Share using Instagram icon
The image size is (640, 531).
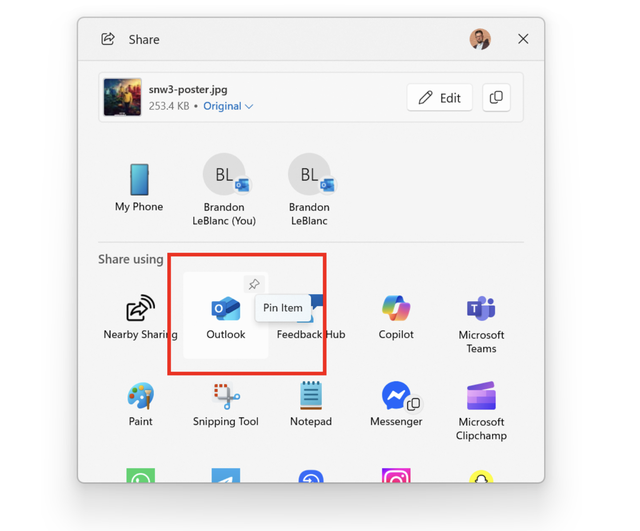396,476
